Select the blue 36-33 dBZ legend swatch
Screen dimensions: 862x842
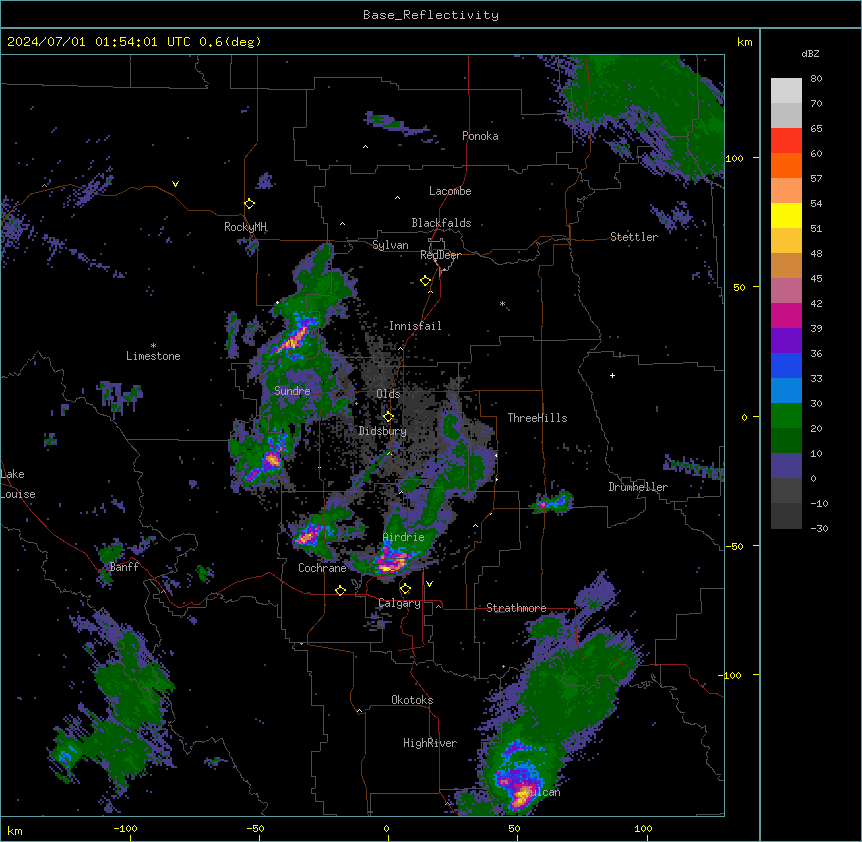(786, 365)
